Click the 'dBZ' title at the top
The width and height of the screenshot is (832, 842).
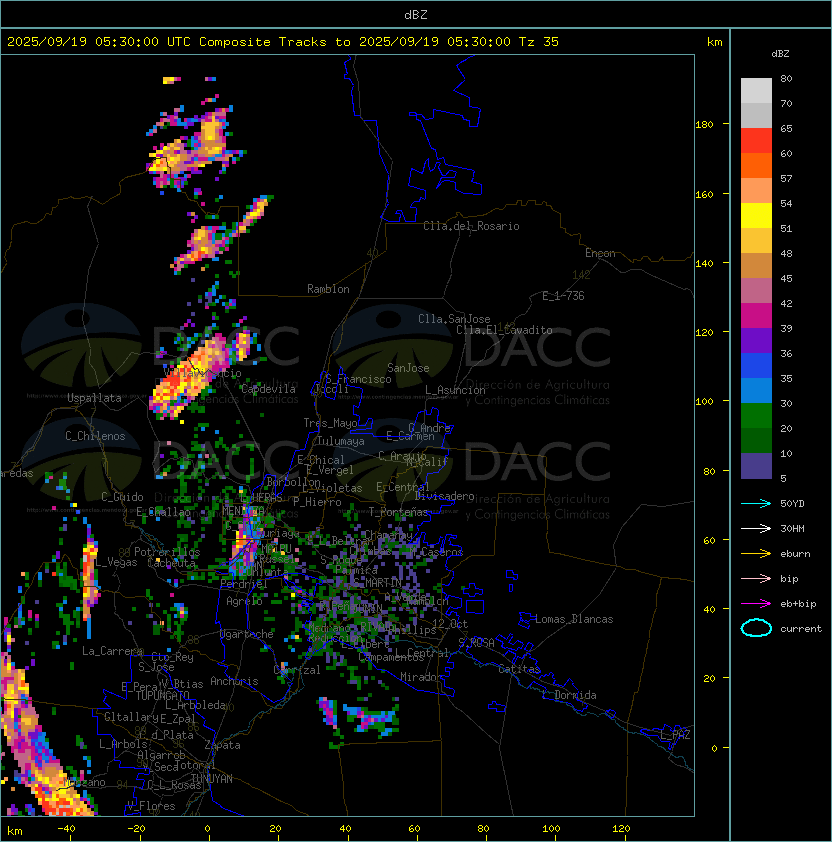click(416, 14)
